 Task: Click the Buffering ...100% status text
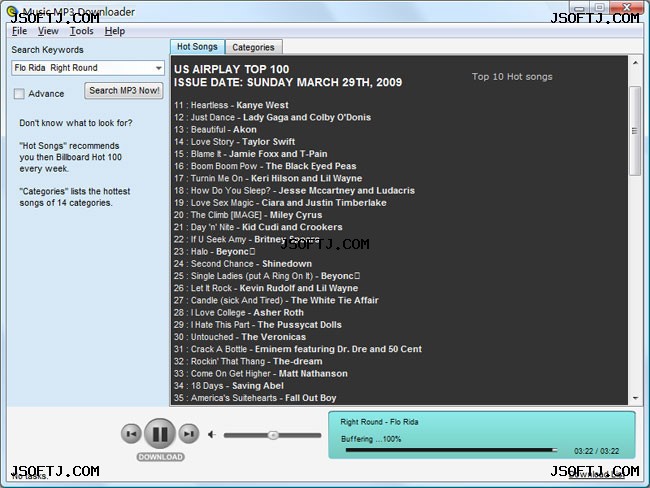371,439
